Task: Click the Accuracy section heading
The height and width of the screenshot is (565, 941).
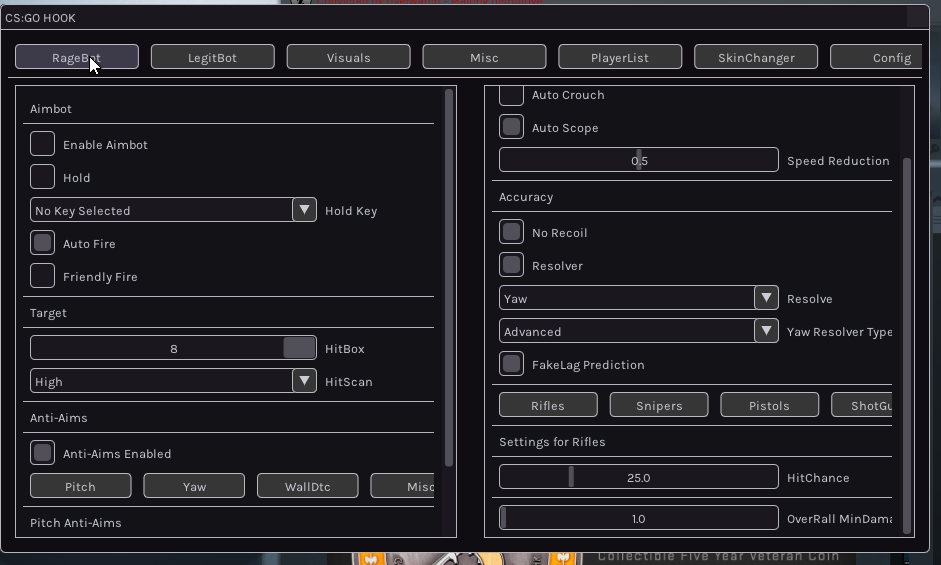Action: tap(526, 197)
